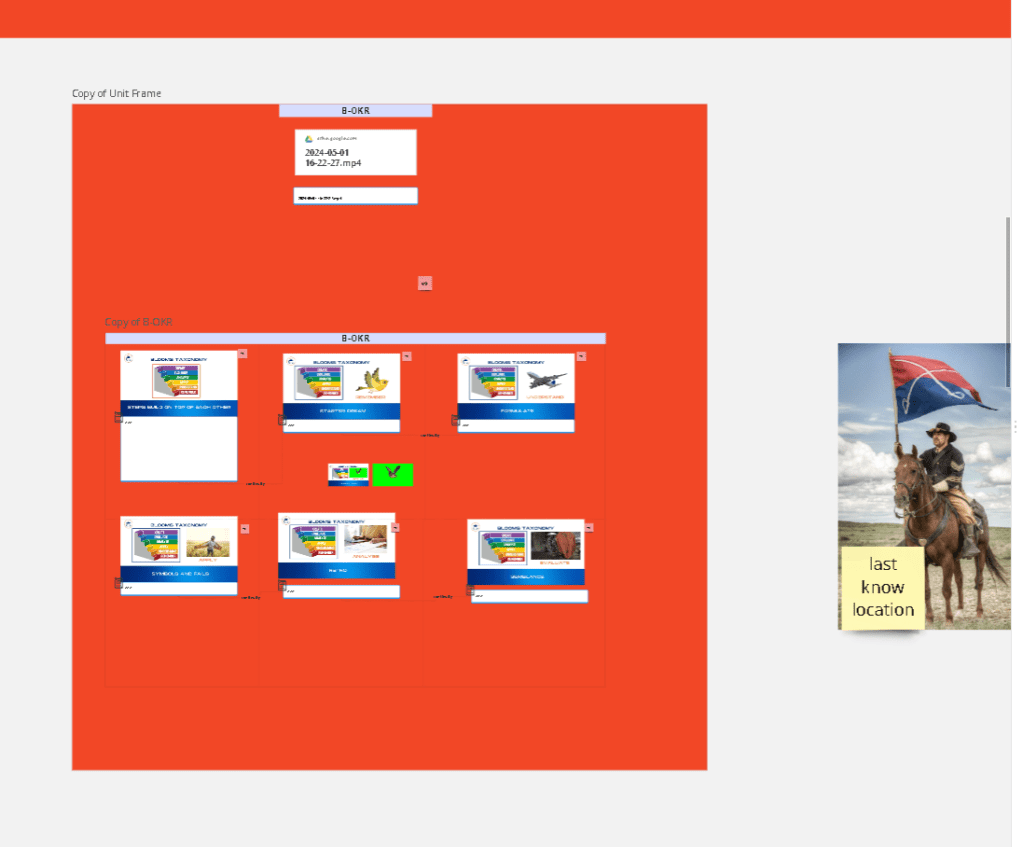Click the document icon left of the writing-hands card
1023x847 pixels.
tap(282, 585)
